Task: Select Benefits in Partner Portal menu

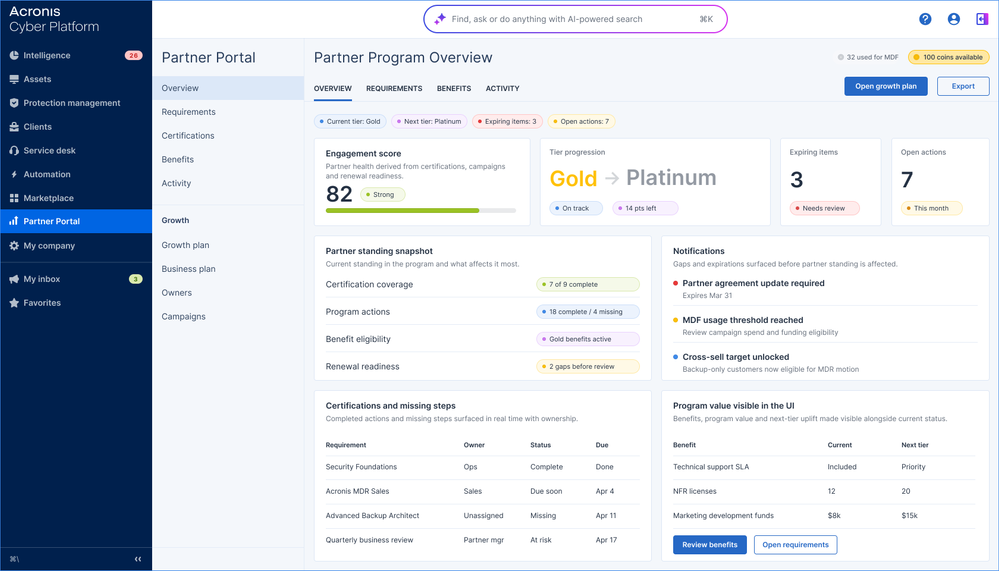Action: (228, 159)
